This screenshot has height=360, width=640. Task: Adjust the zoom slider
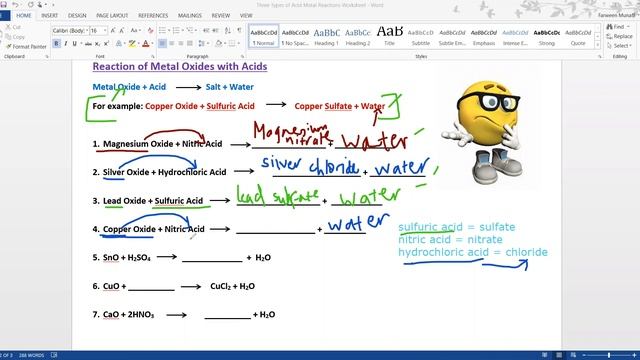click(x=609, y=356)
